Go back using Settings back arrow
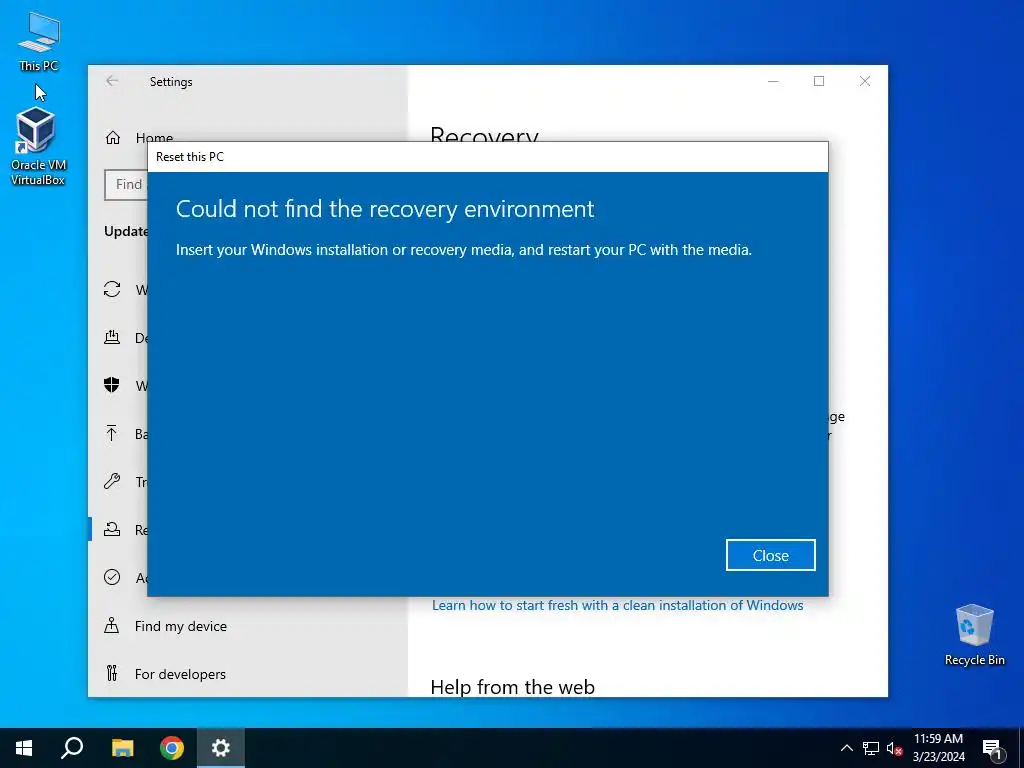The height and width of the screenshot is (768, 1024). point(112,81)
